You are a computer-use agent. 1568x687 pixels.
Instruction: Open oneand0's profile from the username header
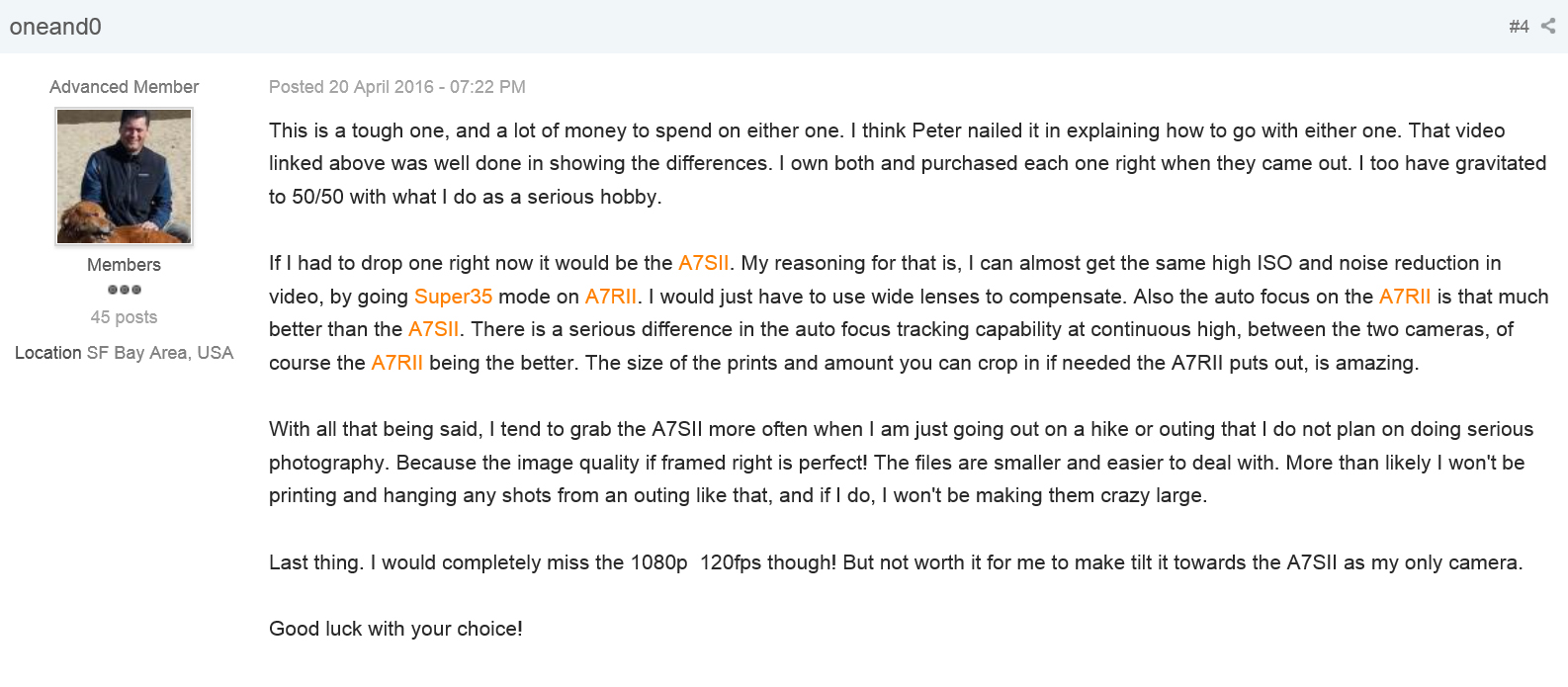click(55, 27)
